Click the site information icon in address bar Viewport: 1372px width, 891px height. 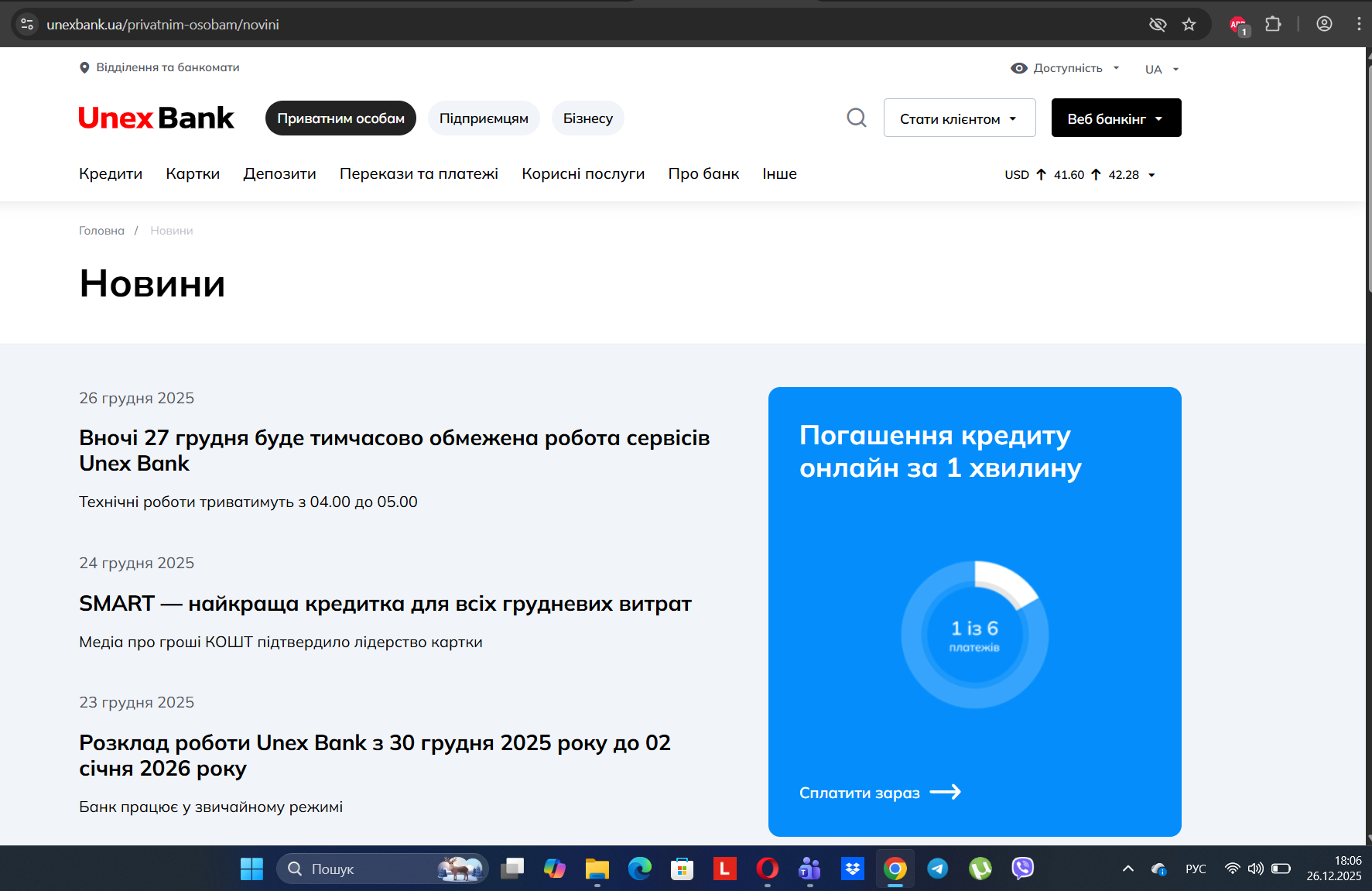point(27,24)
